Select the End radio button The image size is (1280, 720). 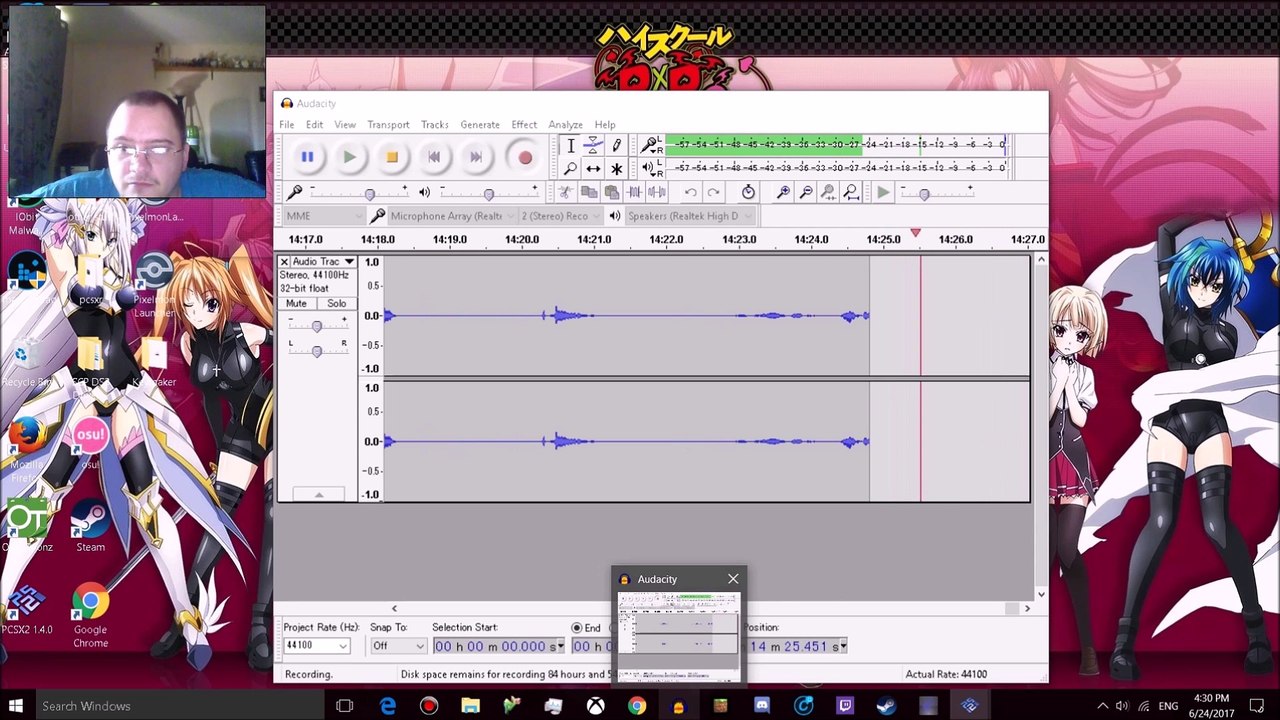577,628
